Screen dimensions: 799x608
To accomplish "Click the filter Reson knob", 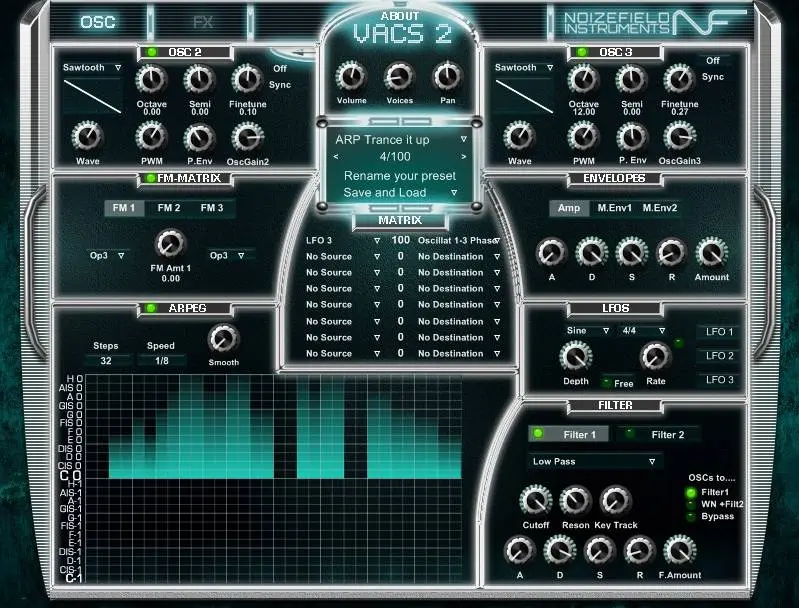I will click(x=575, y=501).
